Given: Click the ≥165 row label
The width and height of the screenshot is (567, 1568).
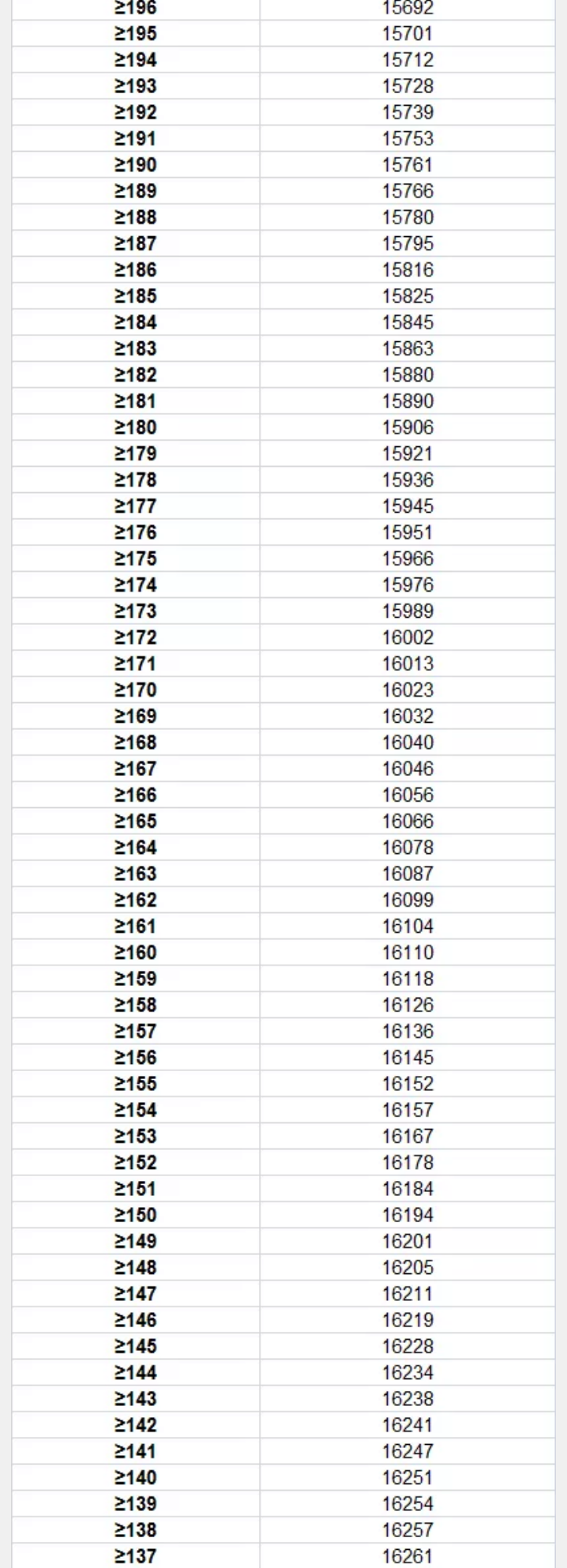Looking at the screenshot, I should [x=135, y=821].
